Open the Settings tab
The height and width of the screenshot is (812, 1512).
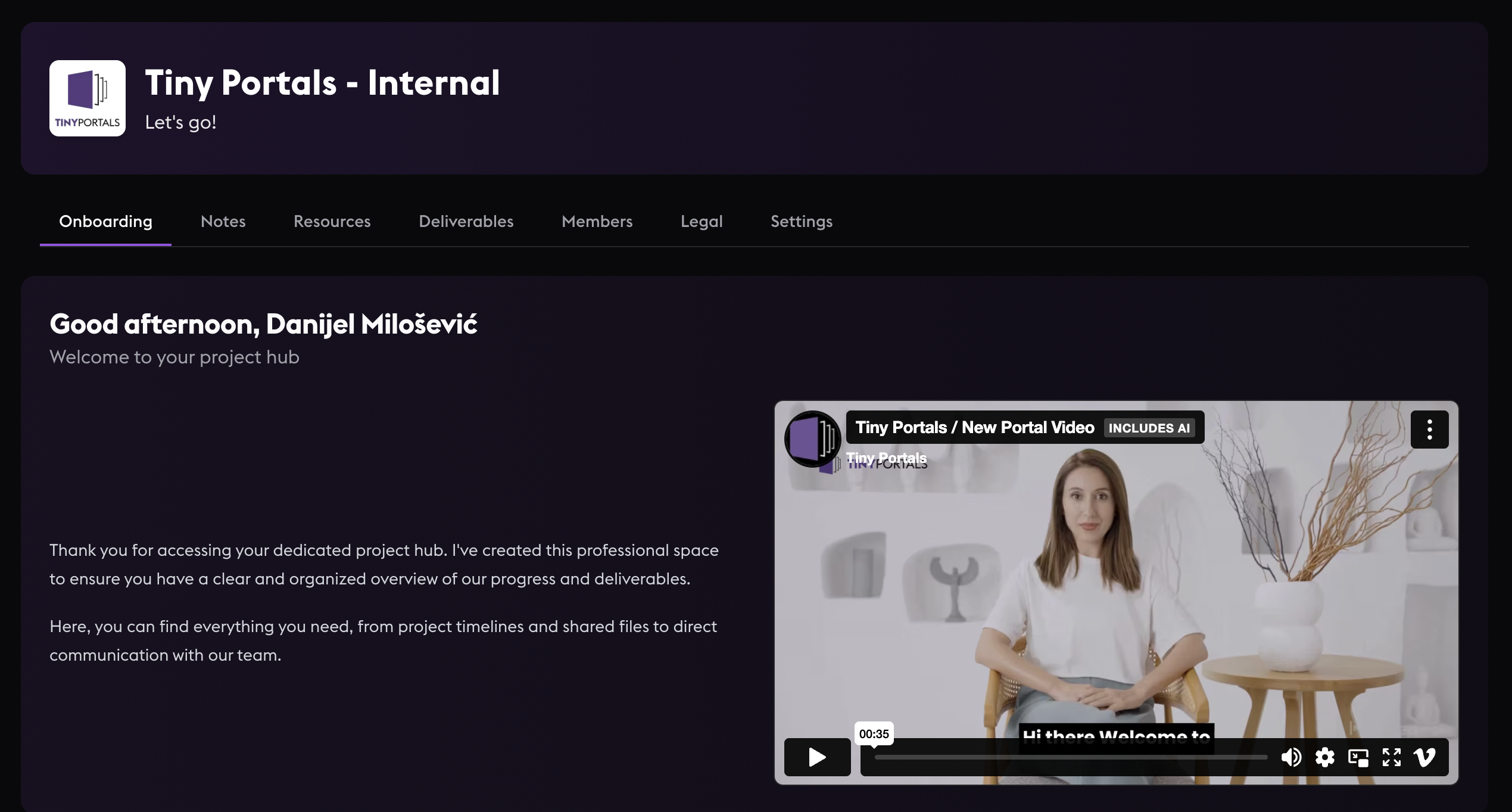(x=801, y=222)
